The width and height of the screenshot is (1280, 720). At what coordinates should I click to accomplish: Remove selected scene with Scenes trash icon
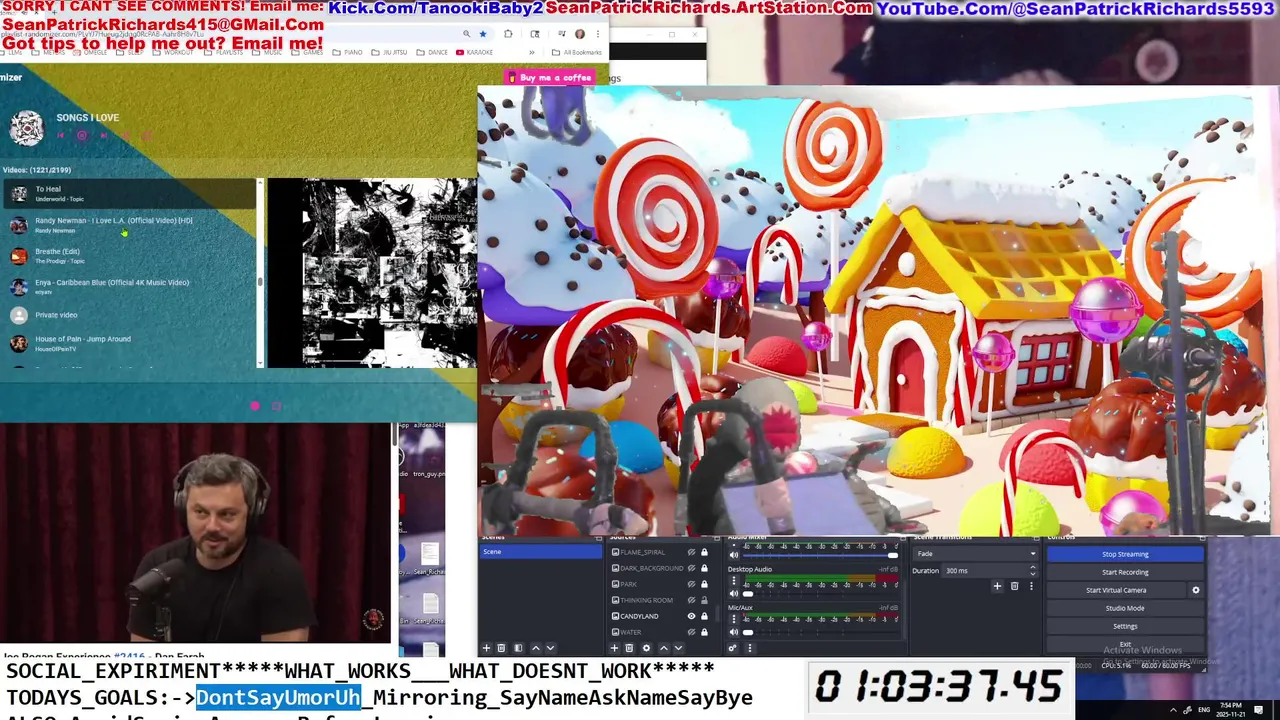(502, 648)
